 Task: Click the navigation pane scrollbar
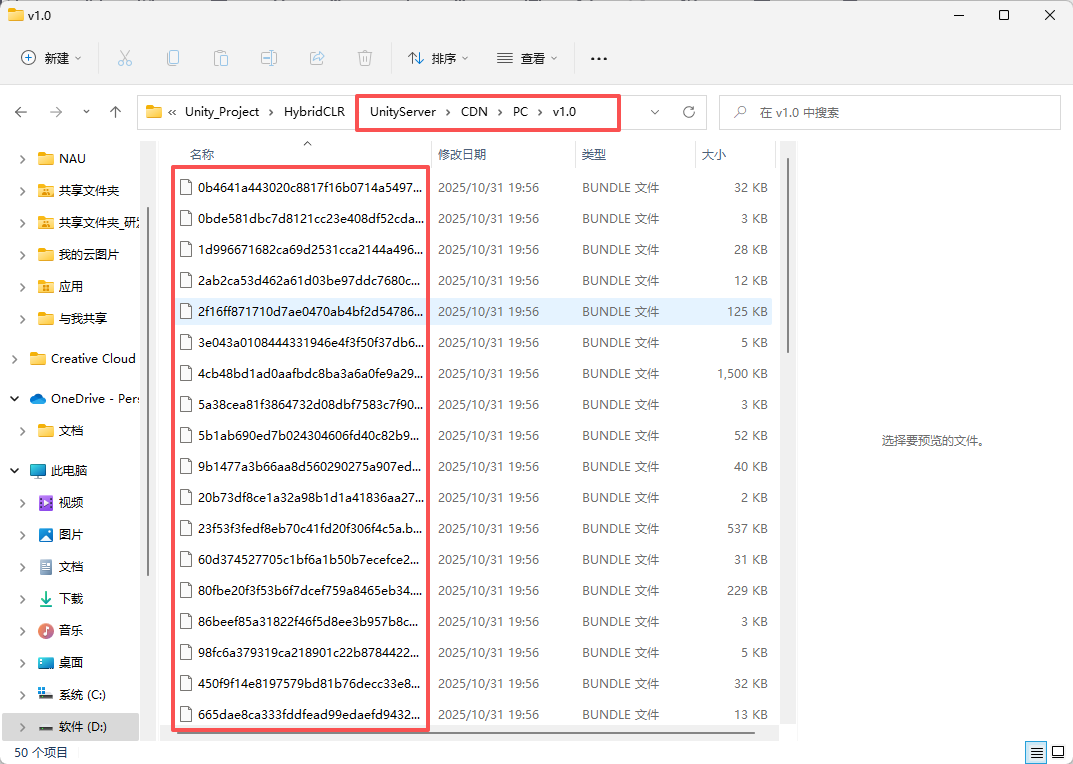pyautogui.click(x=148, y=390)
